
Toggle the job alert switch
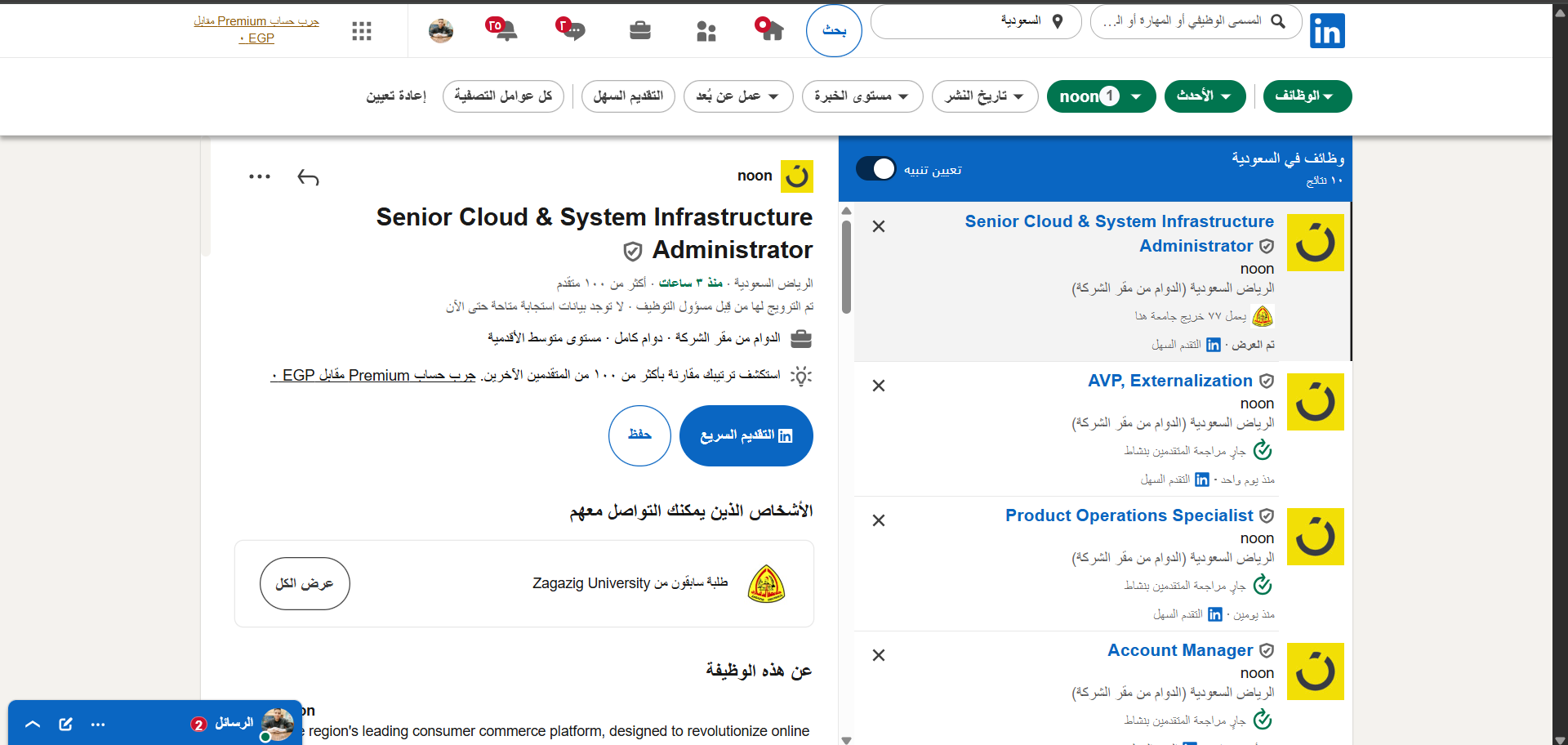coord(876,169)
